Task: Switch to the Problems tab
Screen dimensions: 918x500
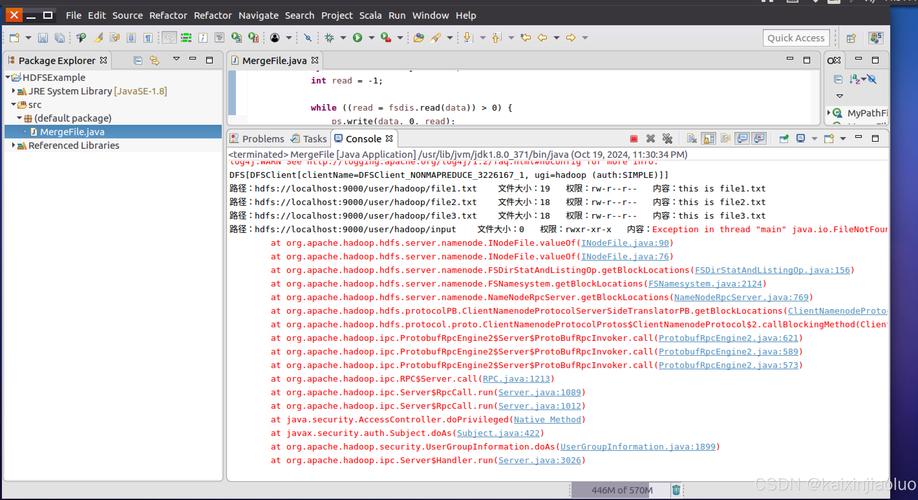Action: (x=262, y=139)
